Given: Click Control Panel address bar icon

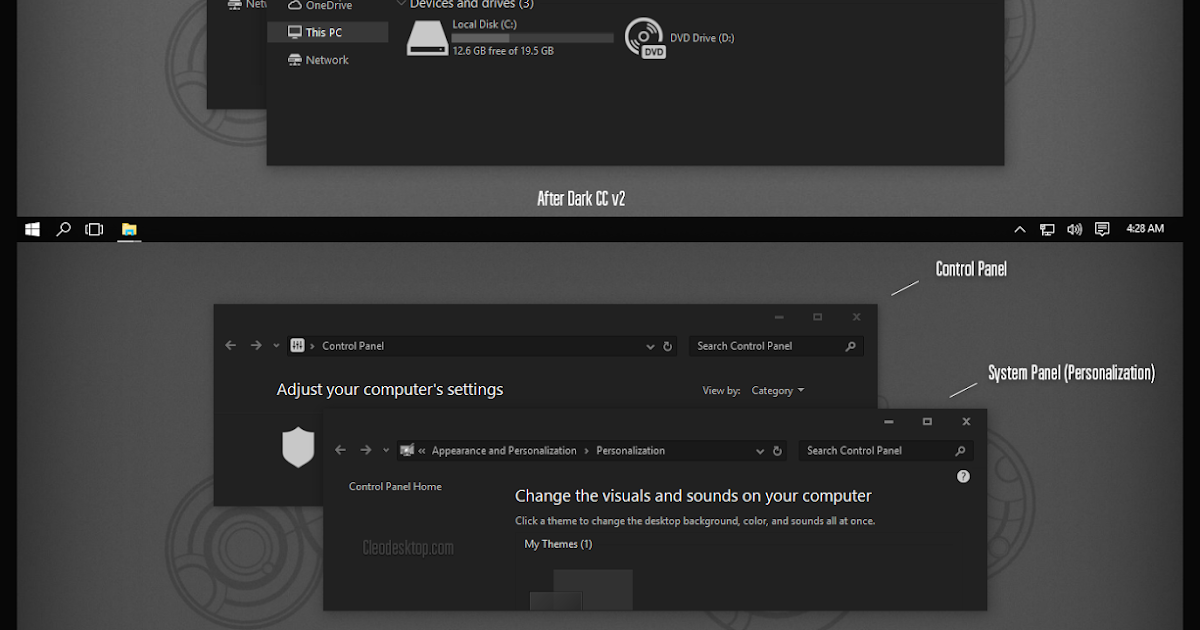Looking at the screenshot, I should (x=297, y=346).
